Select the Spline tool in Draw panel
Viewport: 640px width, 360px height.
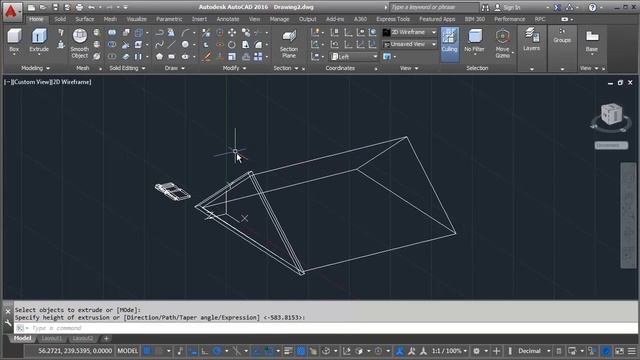pos(159,44)
